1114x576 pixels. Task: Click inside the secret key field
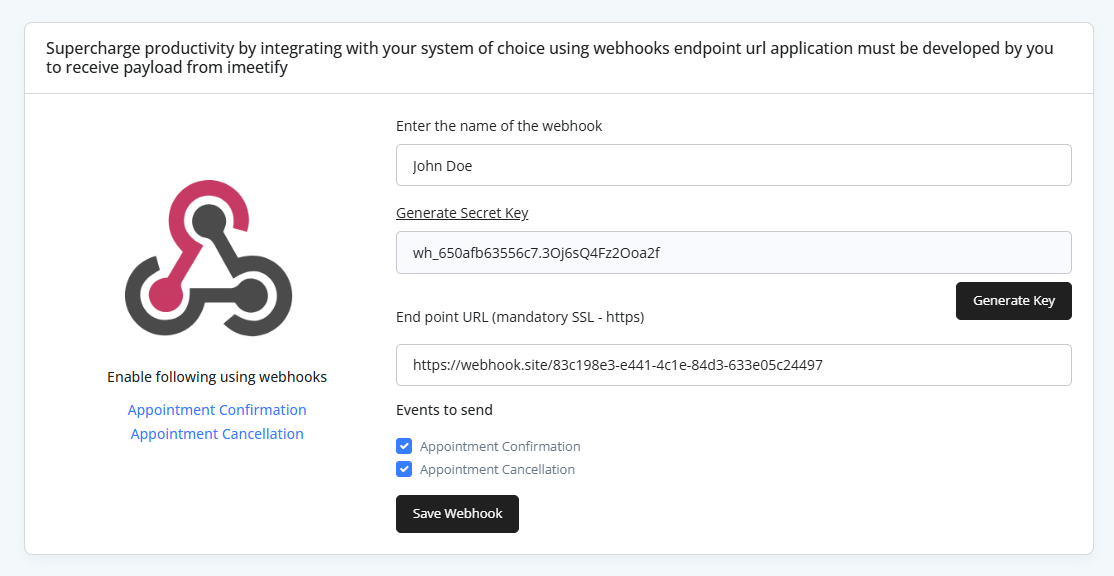pyautogui.click(x=733, y=253)
